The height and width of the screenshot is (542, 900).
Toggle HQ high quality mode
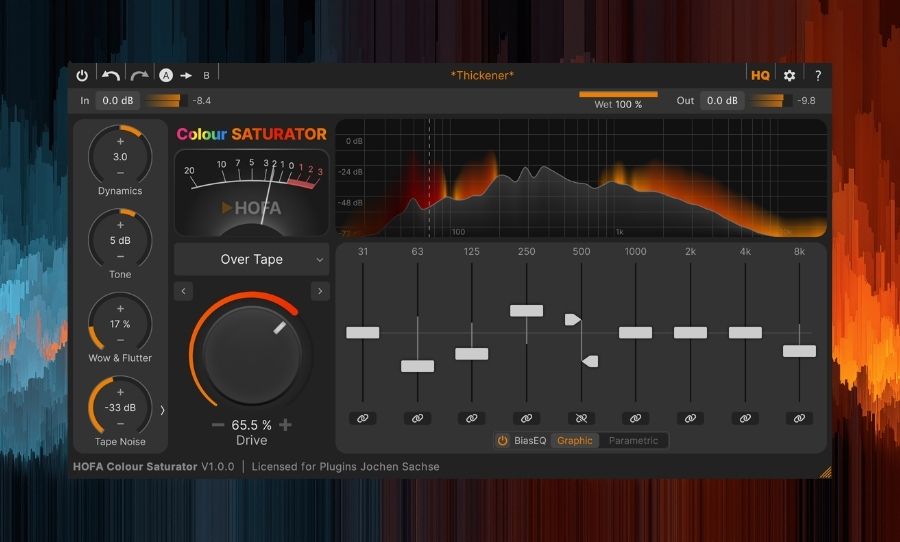point(760,75)
